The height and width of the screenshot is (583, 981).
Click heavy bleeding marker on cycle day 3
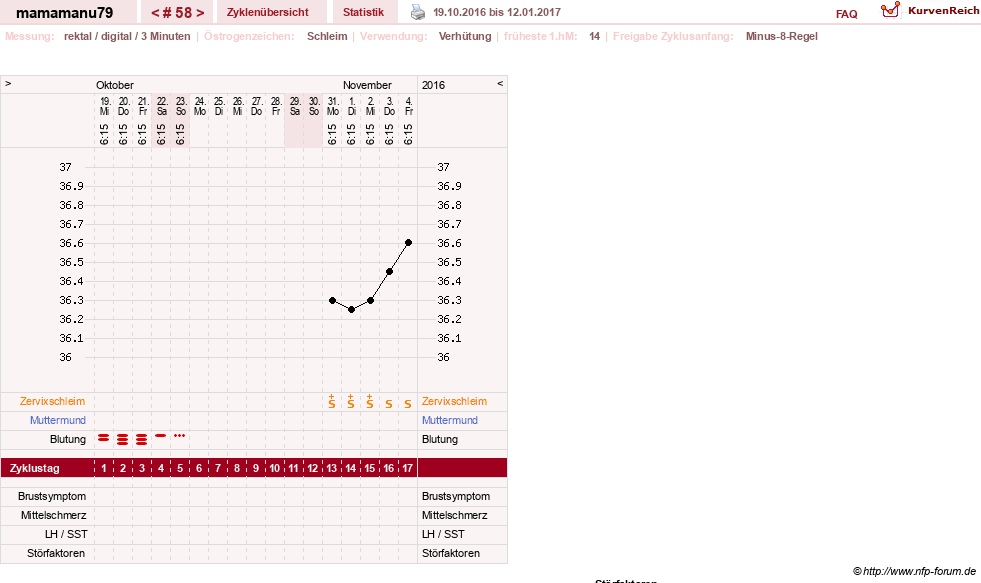coord(141,440)
